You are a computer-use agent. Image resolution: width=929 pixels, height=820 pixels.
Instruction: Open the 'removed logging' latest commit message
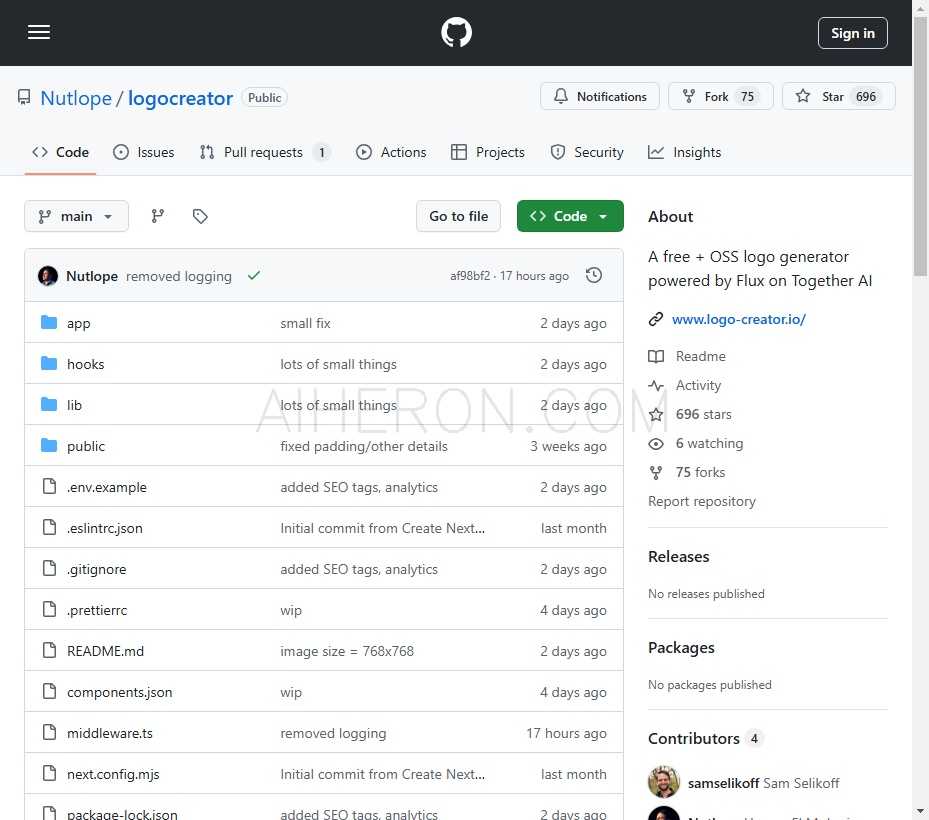tap(178, 276)
